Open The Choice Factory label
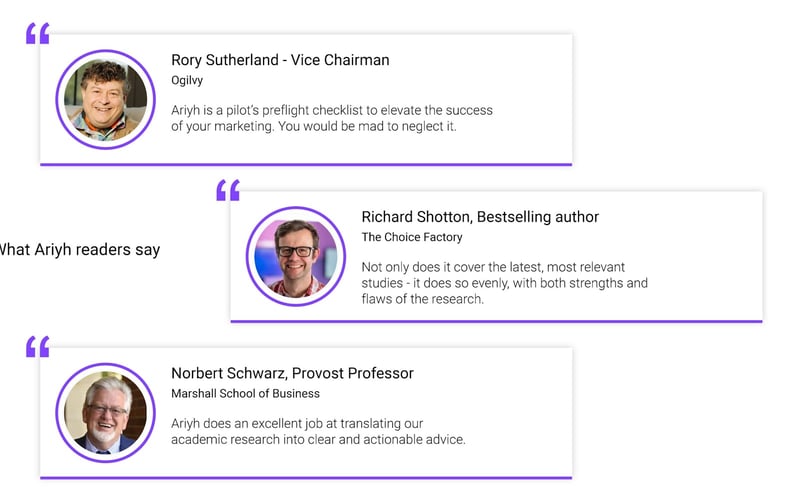Screen dimensions: 800x500 pos(412,237)
